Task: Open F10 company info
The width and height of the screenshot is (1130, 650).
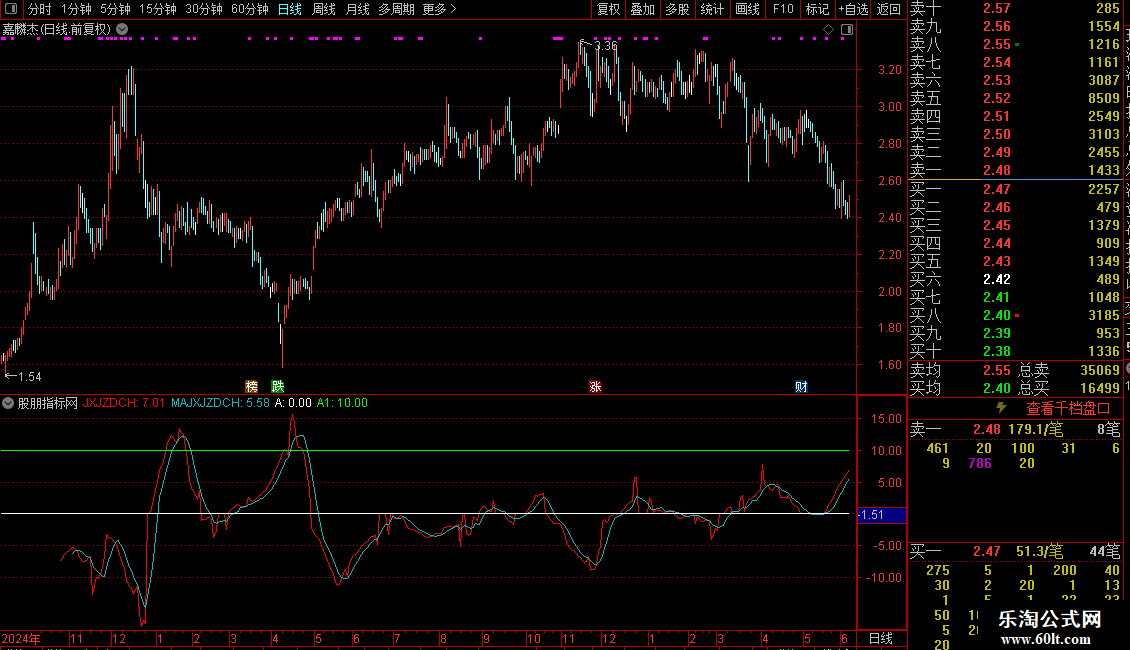Action: 783,9
